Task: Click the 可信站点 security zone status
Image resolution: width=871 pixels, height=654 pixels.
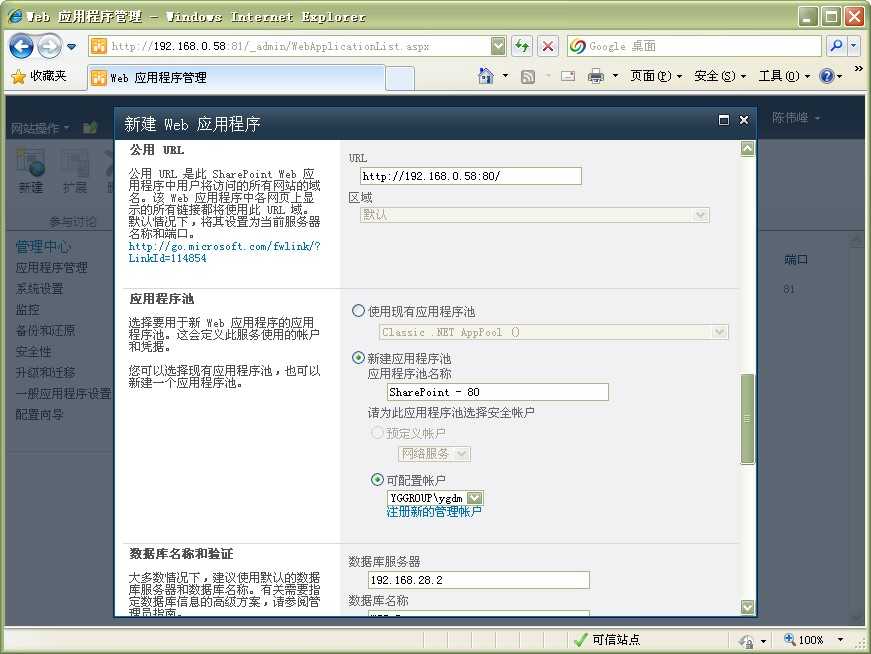Action: (x=608, y=640)
